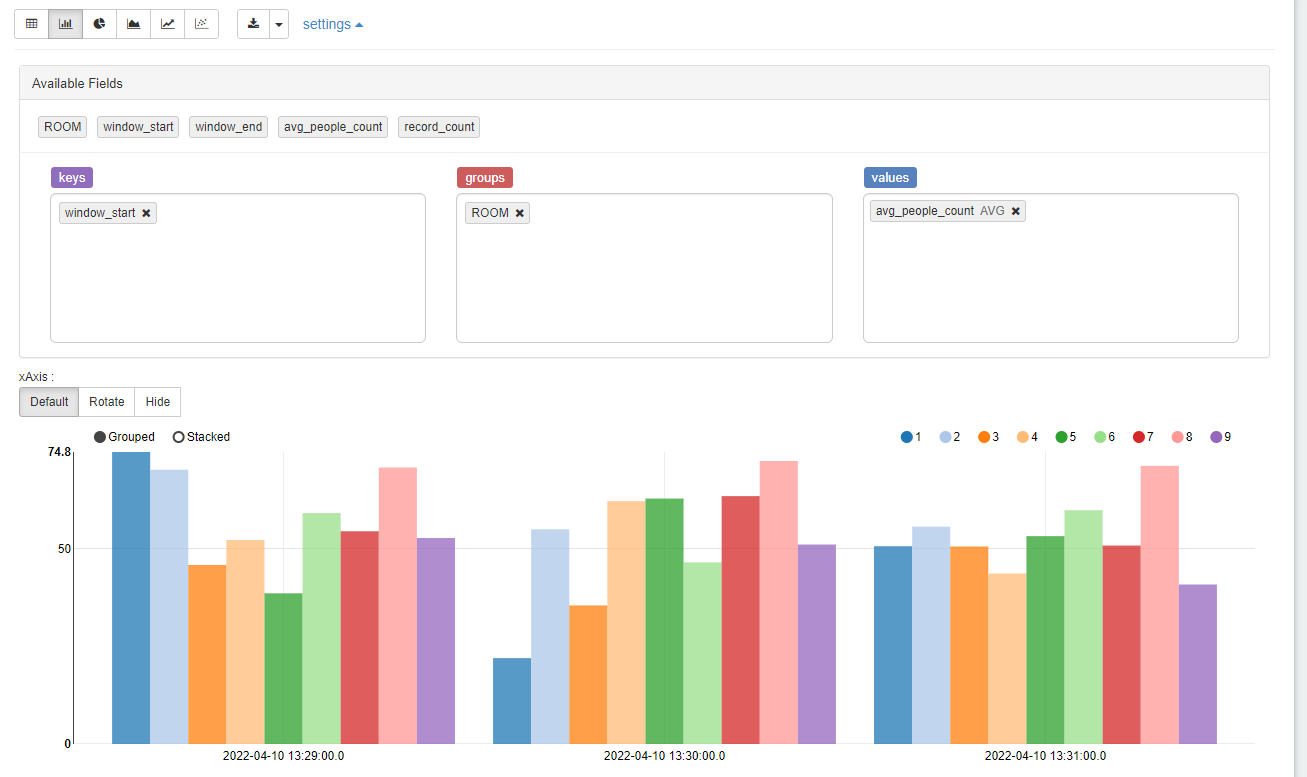Switch to table view icon
The height and width of the screenshot is (777, 1307).
[x=32, y=24]
